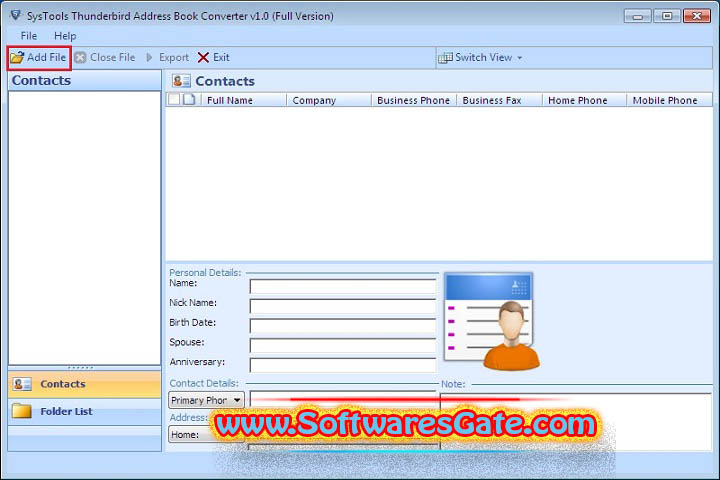Sort by Mobile Phone column
The width and height of the screenshot is (720, 480).
[x=669, y=100]
